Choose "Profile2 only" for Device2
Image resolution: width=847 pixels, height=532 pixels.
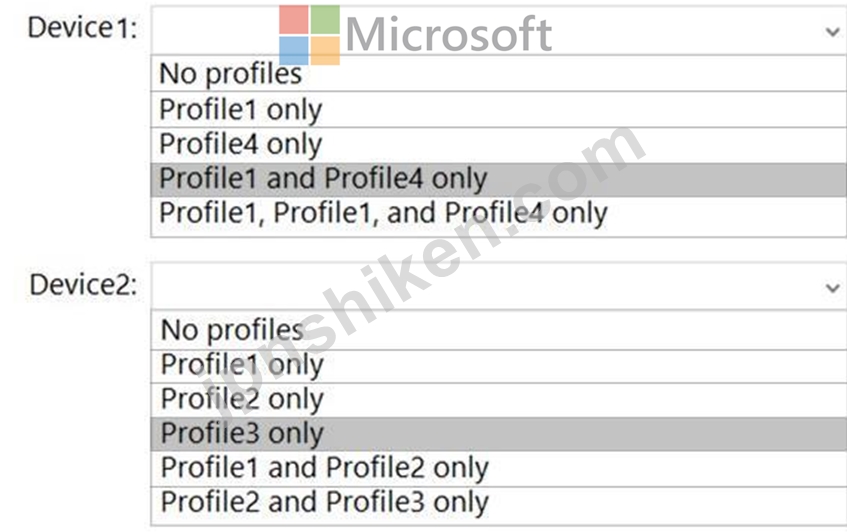pos(499,400)
